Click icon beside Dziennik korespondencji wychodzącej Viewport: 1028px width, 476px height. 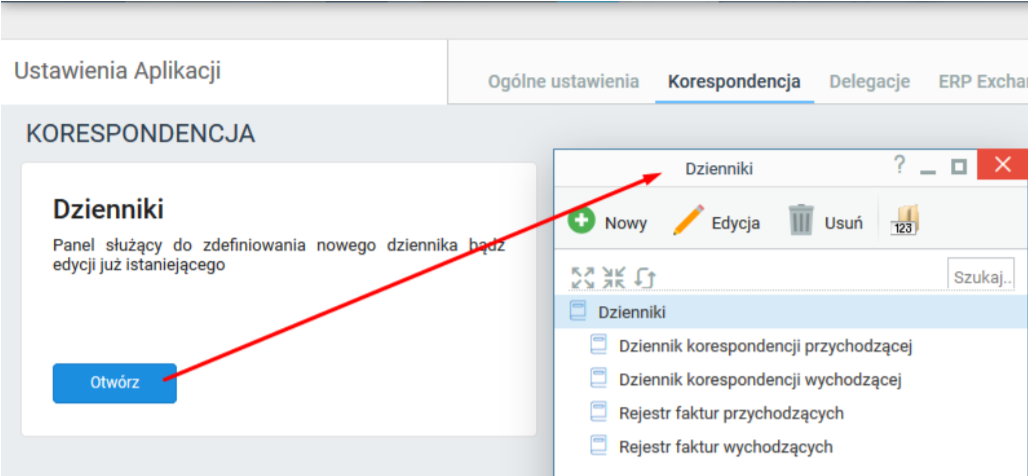click(x=599, y=378)
